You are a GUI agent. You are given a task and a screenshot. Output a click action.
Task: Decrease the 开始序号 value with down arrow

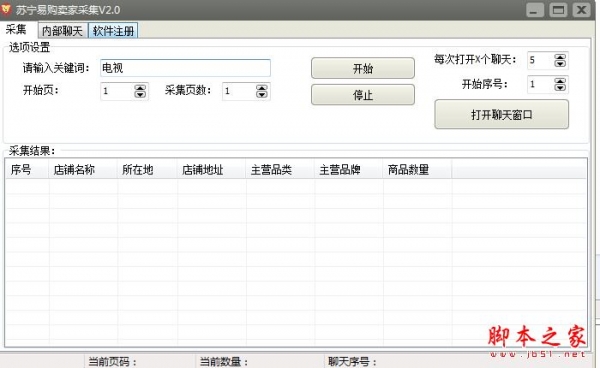560,88
